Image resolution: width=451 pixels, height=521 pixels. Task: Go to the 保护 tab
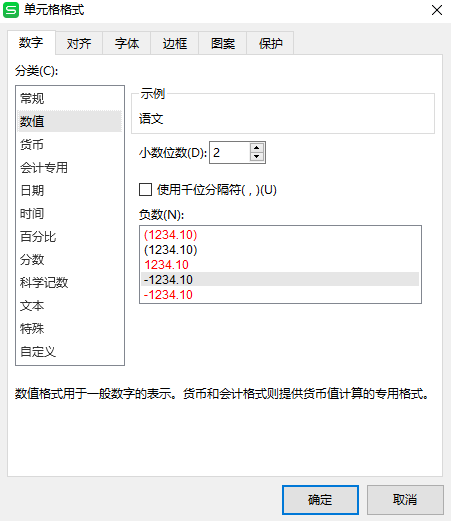[x=270, y=43]
